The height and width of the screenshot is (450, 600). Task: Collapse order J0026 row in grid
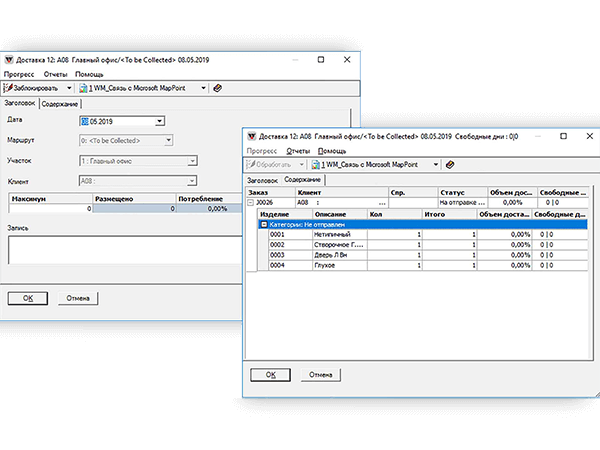(250, 202)
